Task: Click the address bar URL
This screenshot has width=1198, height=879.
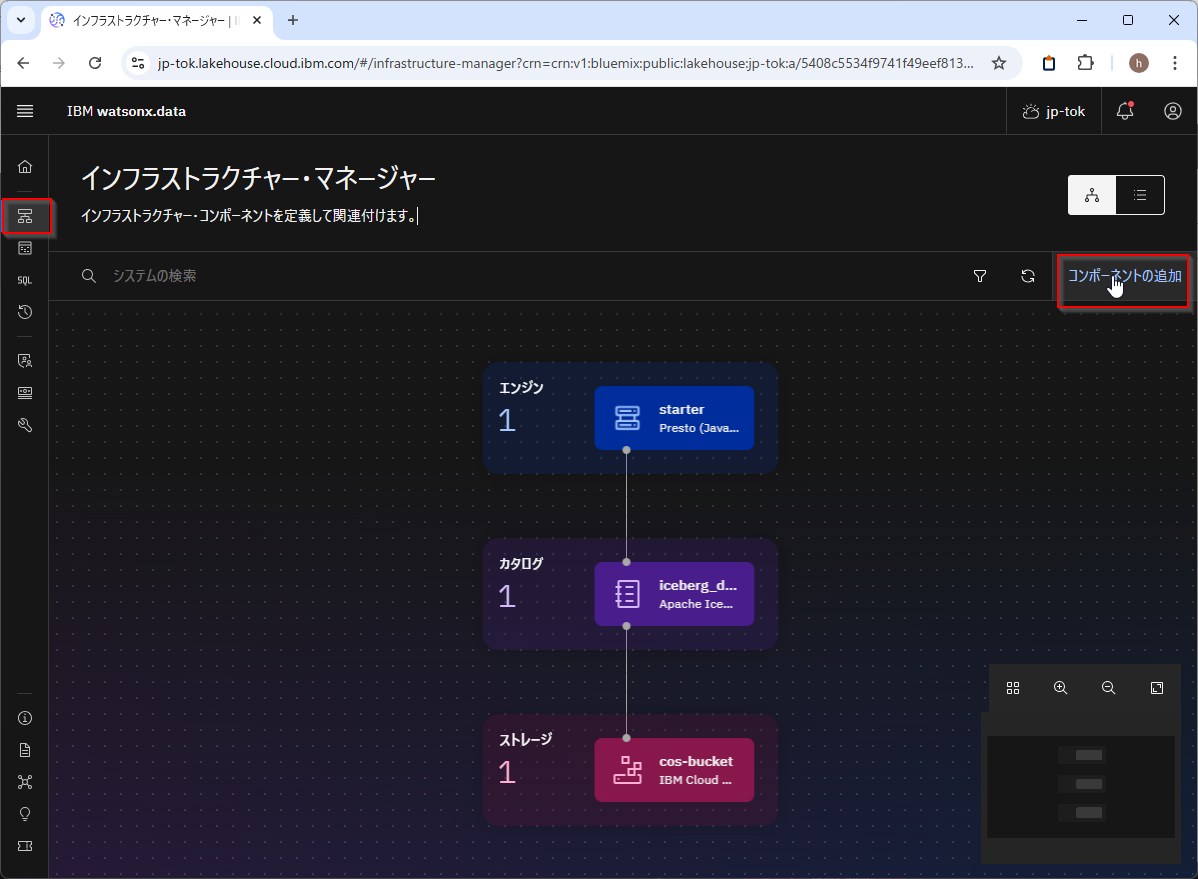Action: point(565,63)
